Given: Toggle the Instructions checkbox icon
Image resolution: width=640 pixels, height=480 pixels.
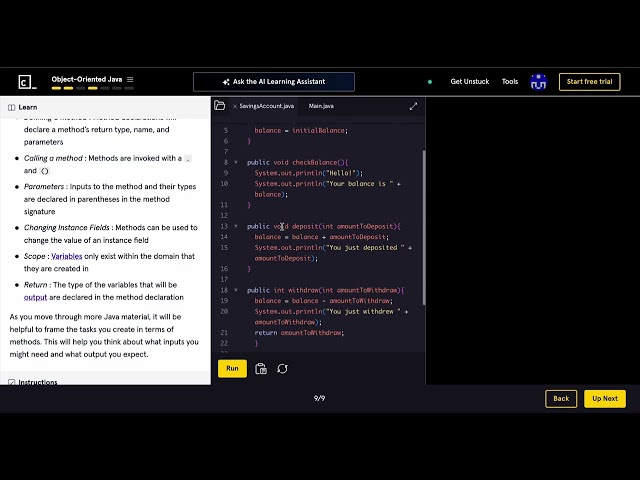Looking at the screenshot, I should (11, 382).
